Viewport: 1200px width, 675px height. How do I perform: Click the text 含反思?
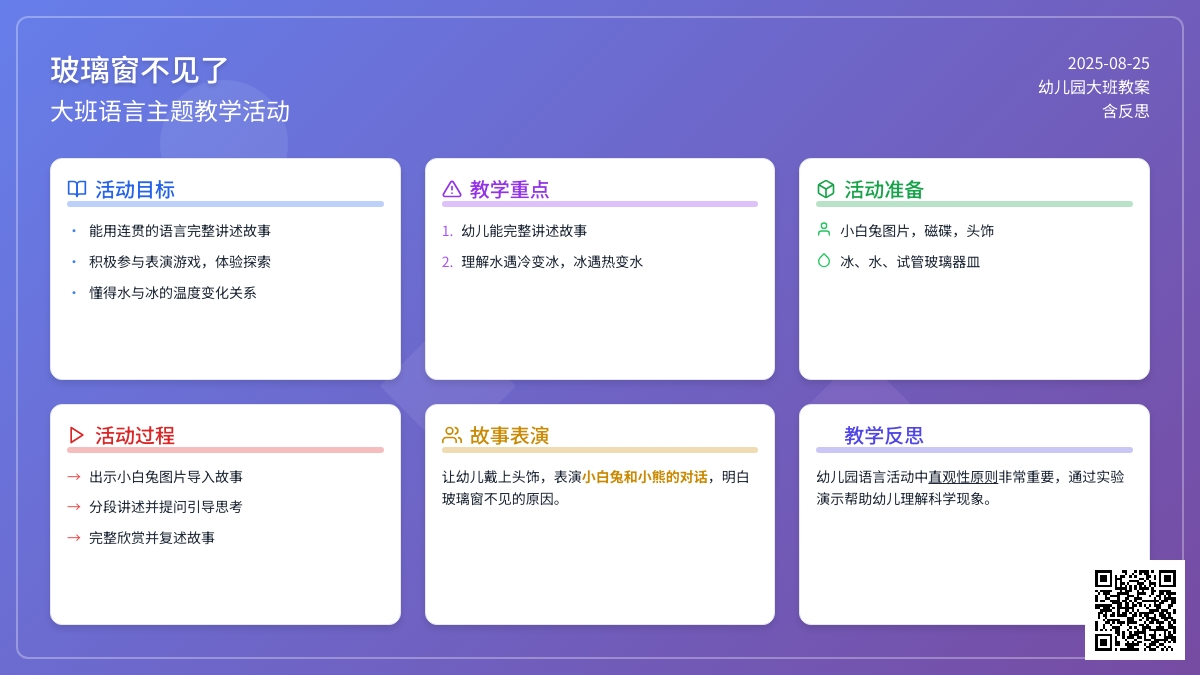click(1126, 111)
